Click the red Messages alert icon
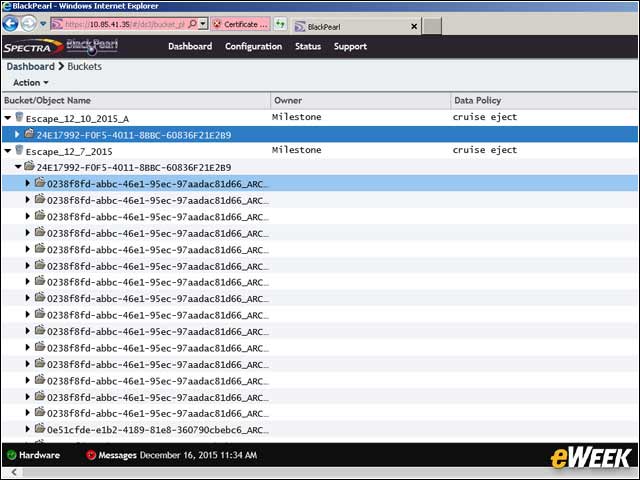Viewport: 640px width, 480px height. tap(91, 455)
